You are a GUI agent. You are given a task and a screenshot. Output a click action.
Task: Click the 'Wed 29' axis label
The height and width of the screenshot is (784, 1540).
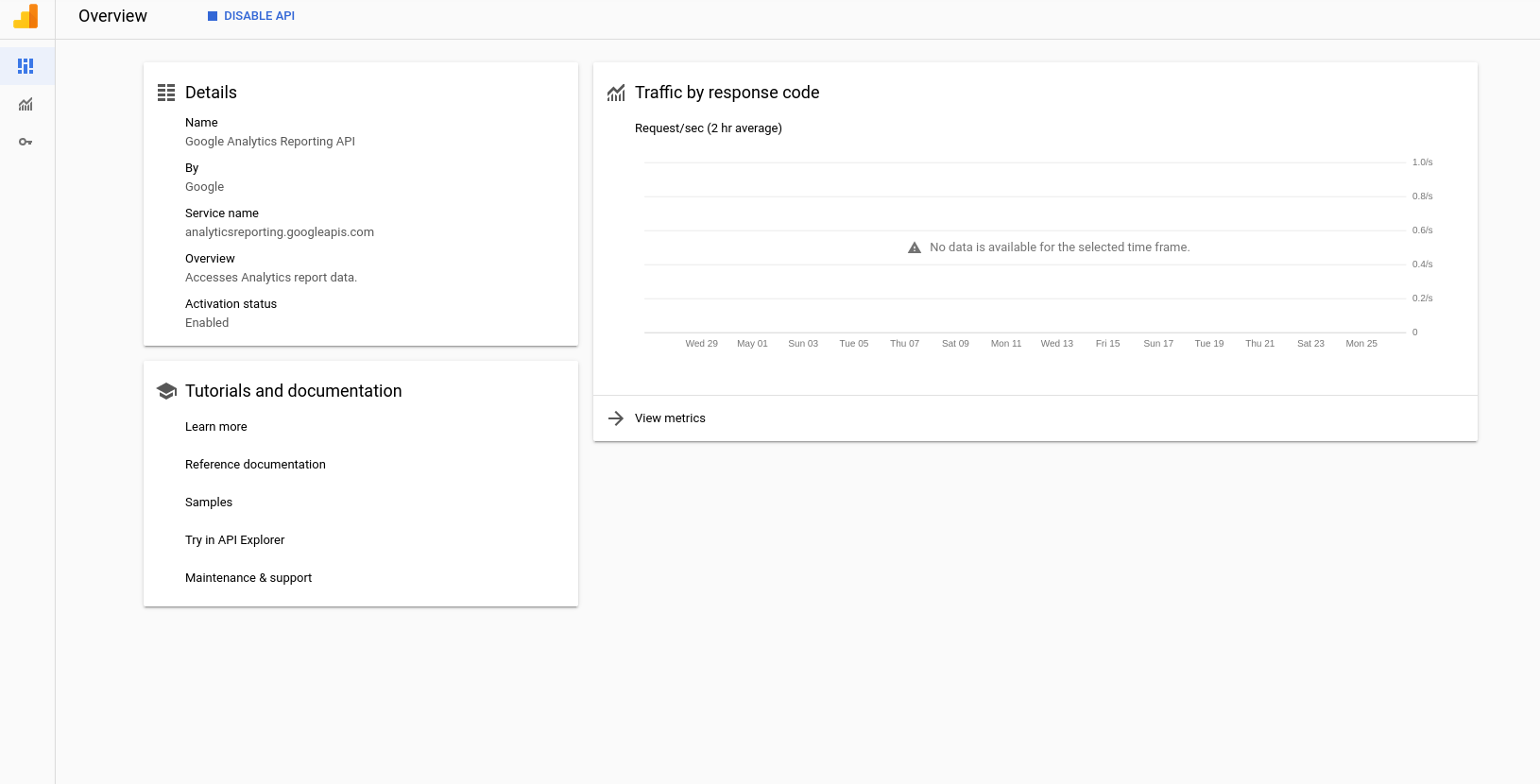click(x=701, y=344)
